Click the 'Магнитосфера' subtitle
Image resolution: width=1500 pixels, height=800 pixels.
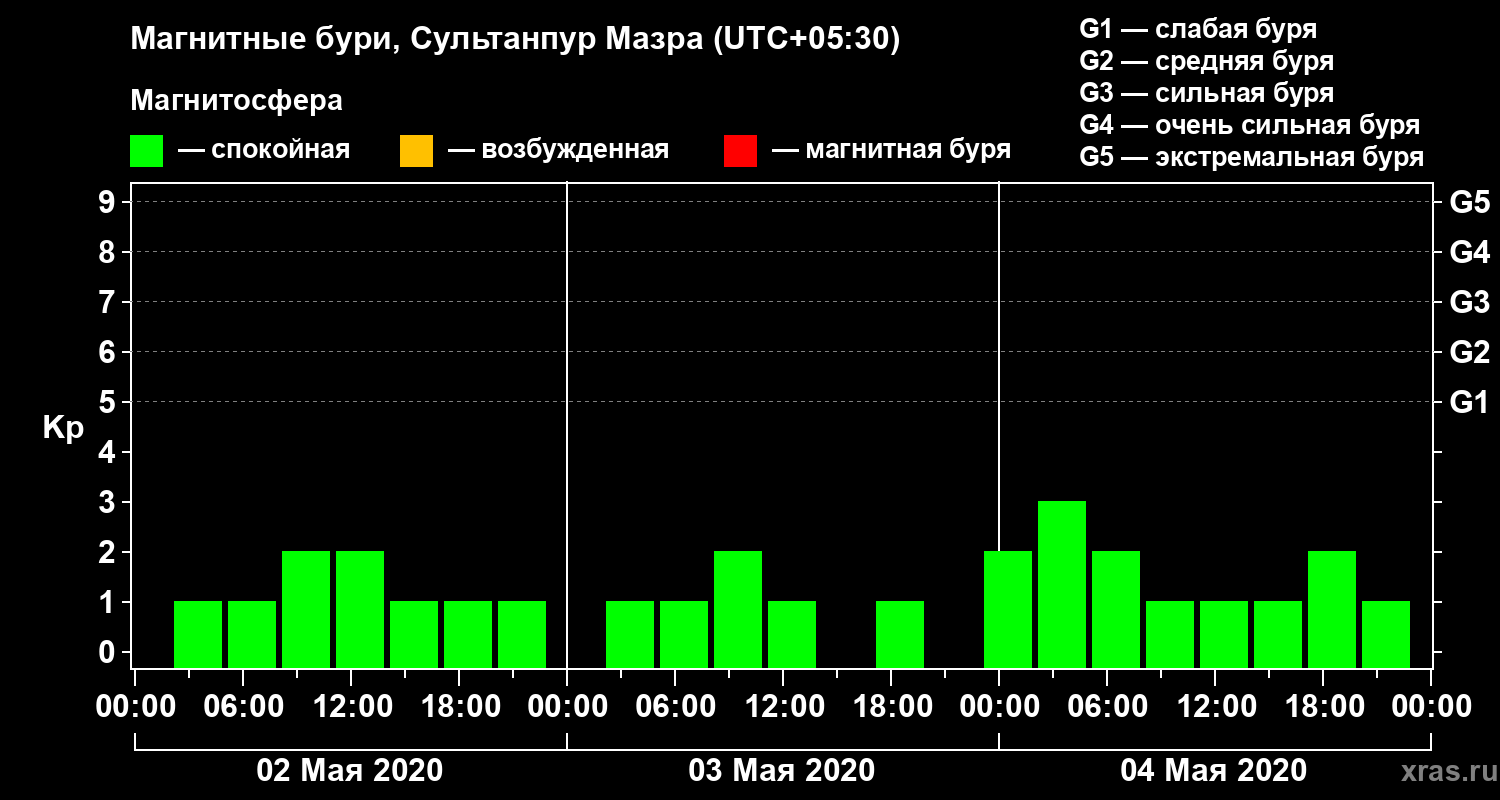tap(236, 101)
